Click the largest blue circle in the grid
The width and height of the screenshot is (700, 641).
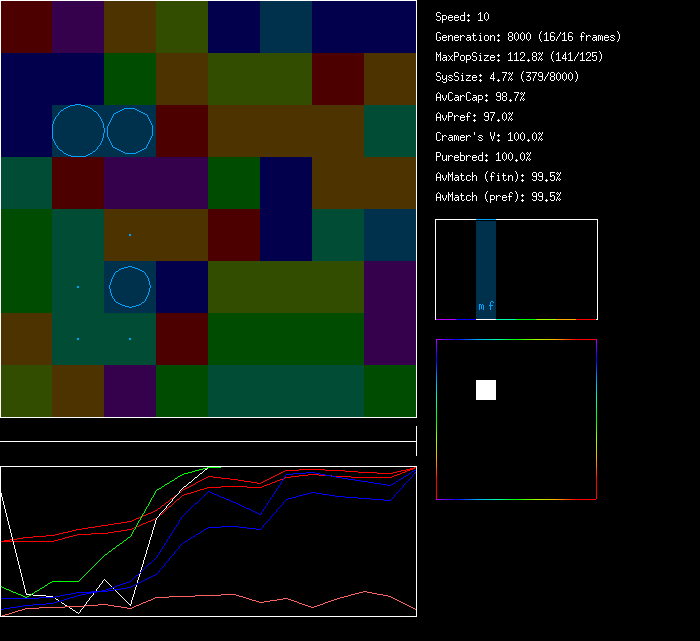(x=78, y=131)
